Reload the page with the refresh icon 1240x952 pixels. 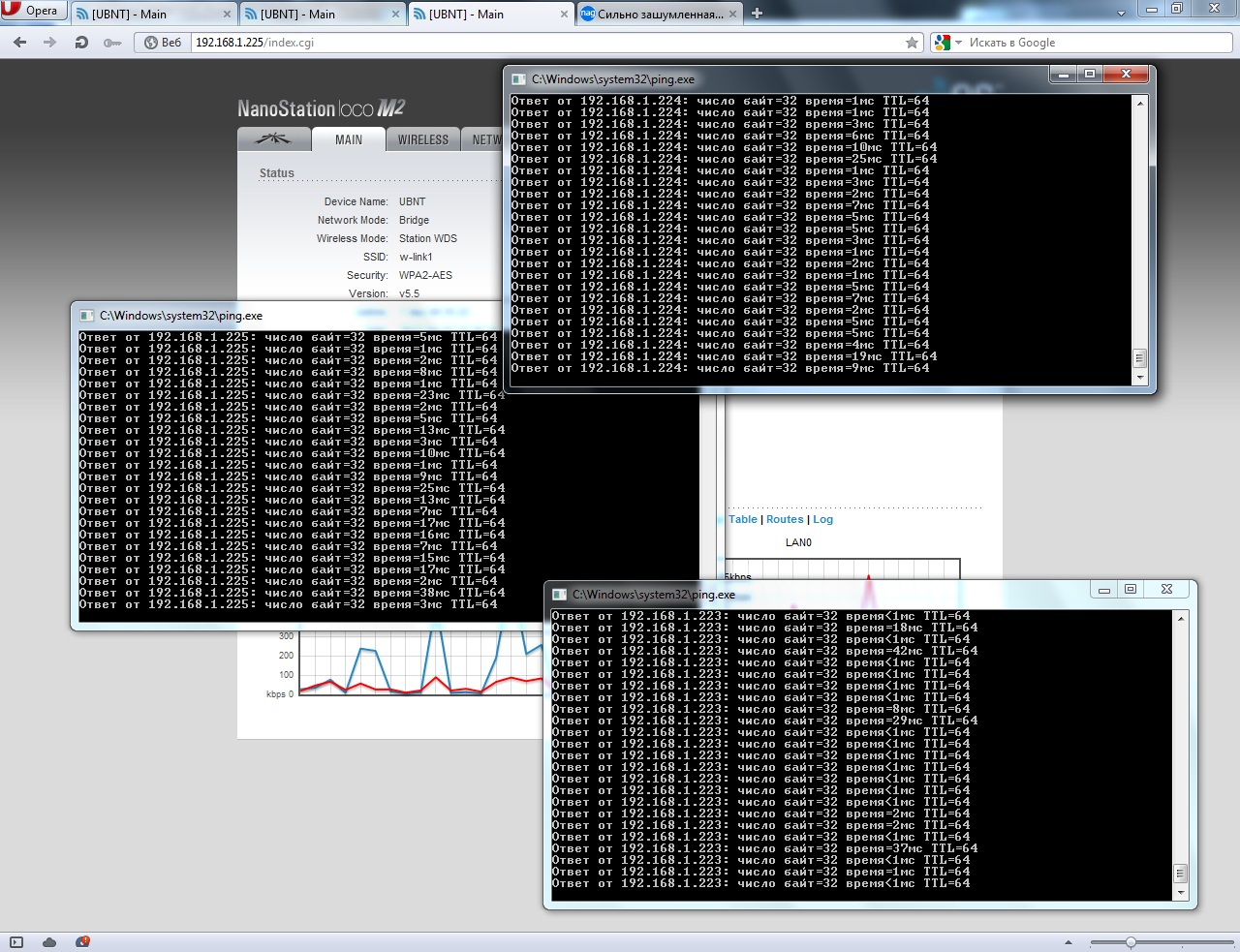[81, 43]
